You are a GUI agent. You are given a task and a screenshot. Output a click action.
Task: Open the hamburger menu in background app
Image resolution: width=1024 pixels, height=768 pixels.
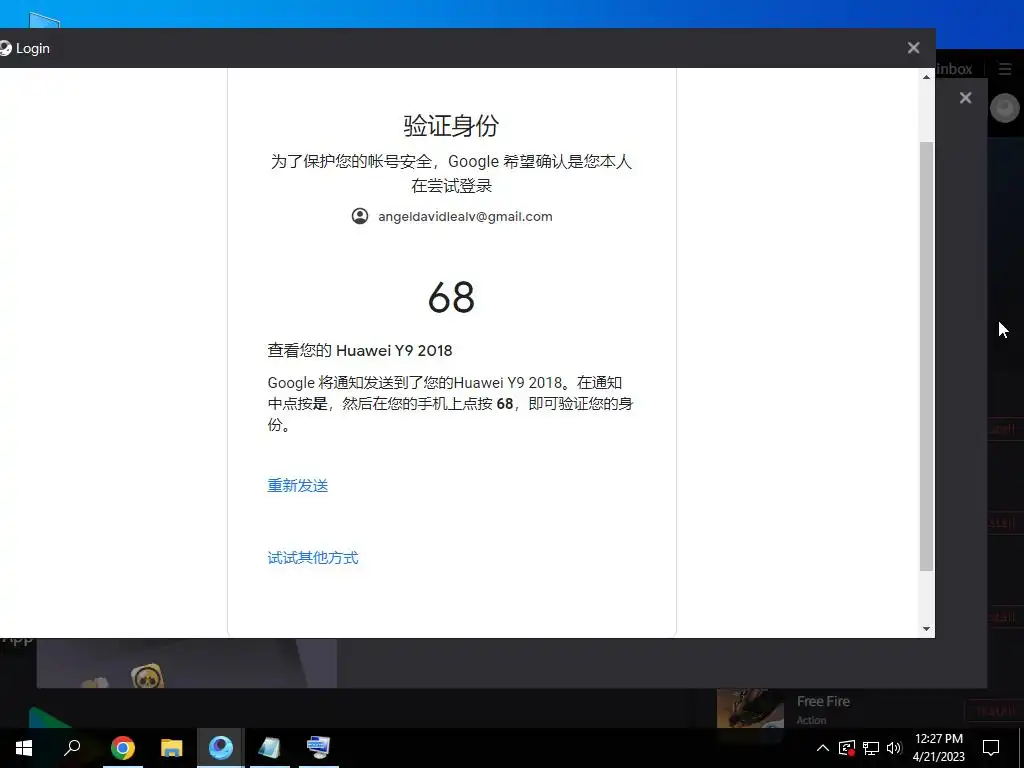[1005, 69]
